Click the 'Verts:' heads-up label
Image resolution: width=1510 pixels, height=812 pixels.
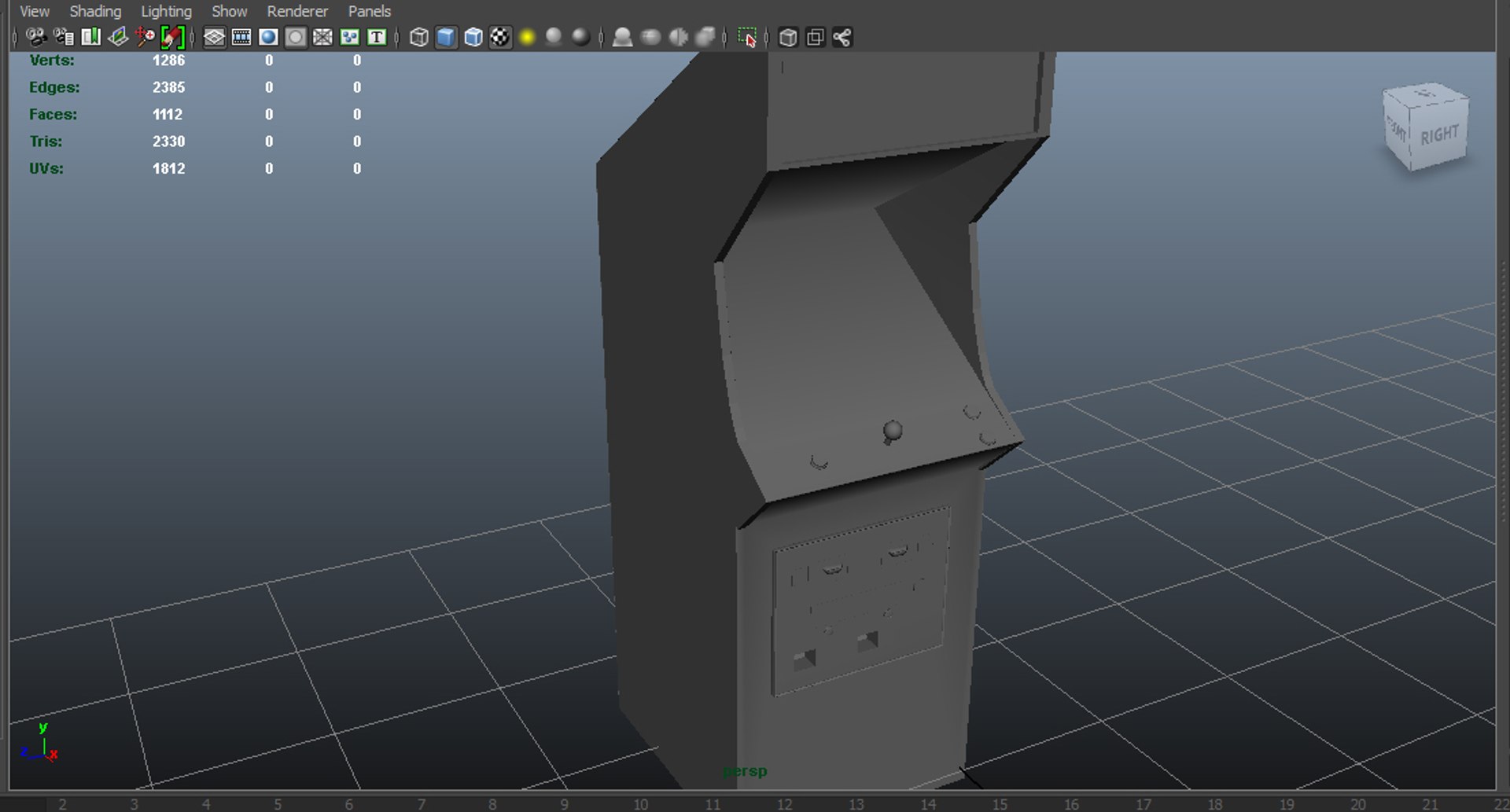coord(52,61)
